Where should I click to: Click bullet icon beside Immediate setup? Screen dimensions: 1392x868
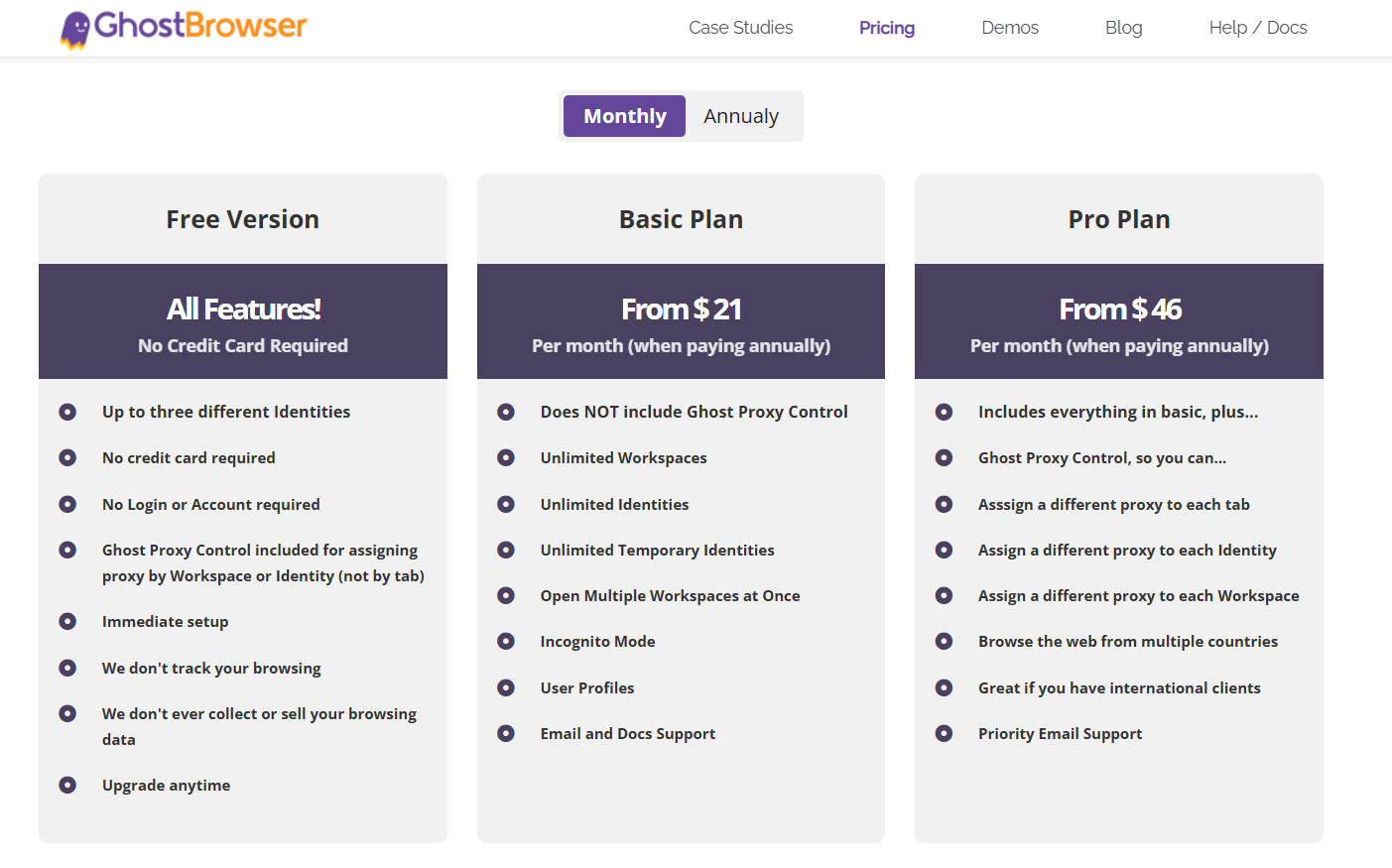point(67,621)
